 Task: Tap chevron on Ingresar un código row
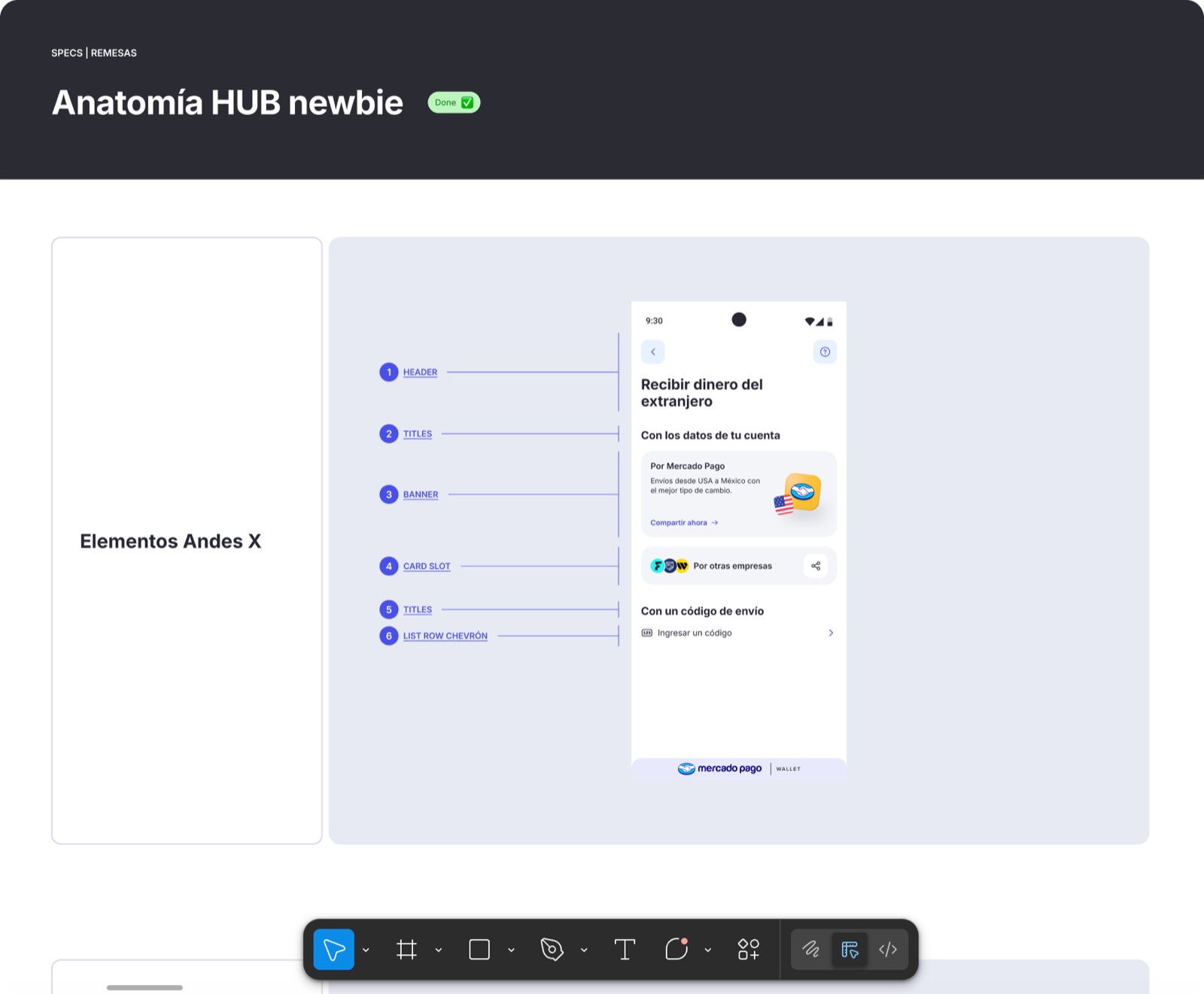click(831, 633)
